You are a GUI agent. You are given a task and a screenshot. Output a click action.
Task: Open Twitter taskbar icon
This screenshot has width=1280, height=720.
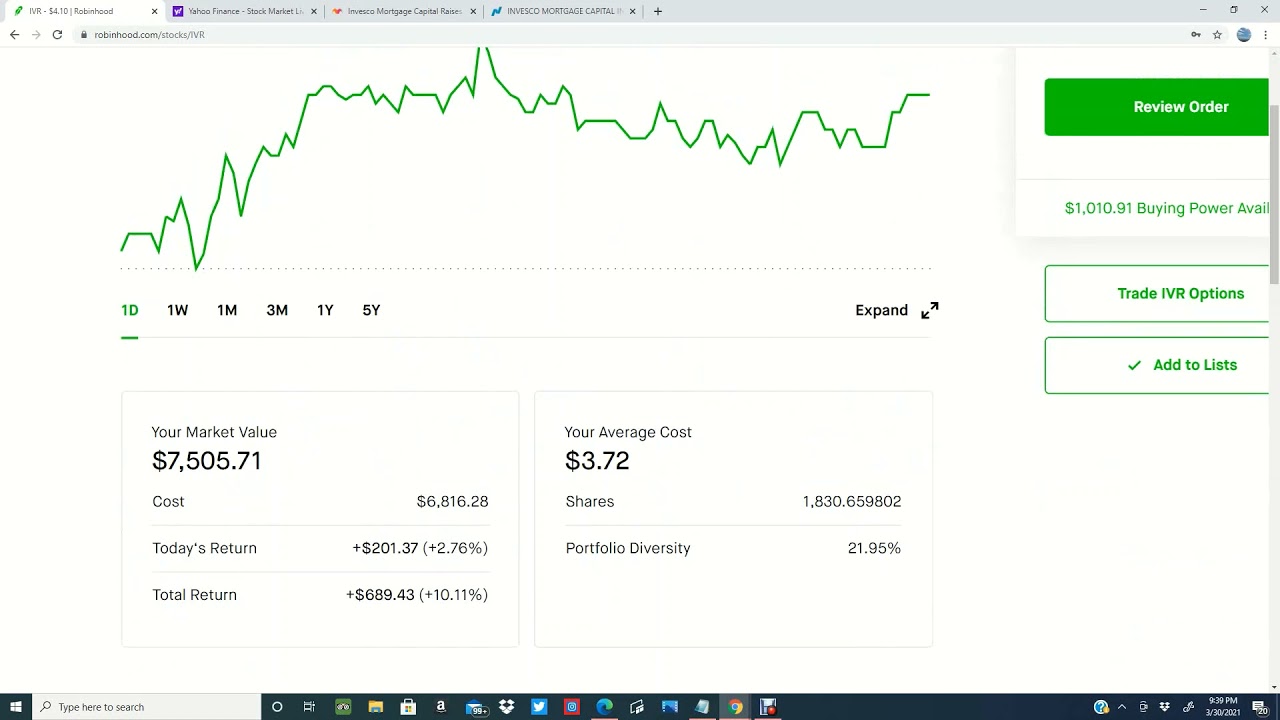point(539,707)
